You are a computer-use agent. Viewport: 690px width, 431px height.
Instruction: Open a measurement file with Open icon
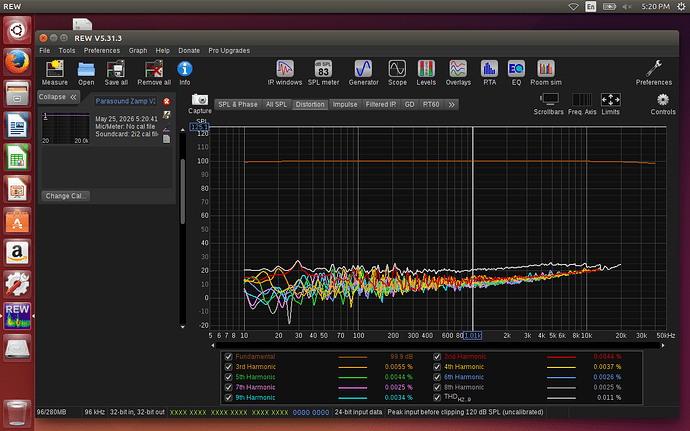pos(86,72)
